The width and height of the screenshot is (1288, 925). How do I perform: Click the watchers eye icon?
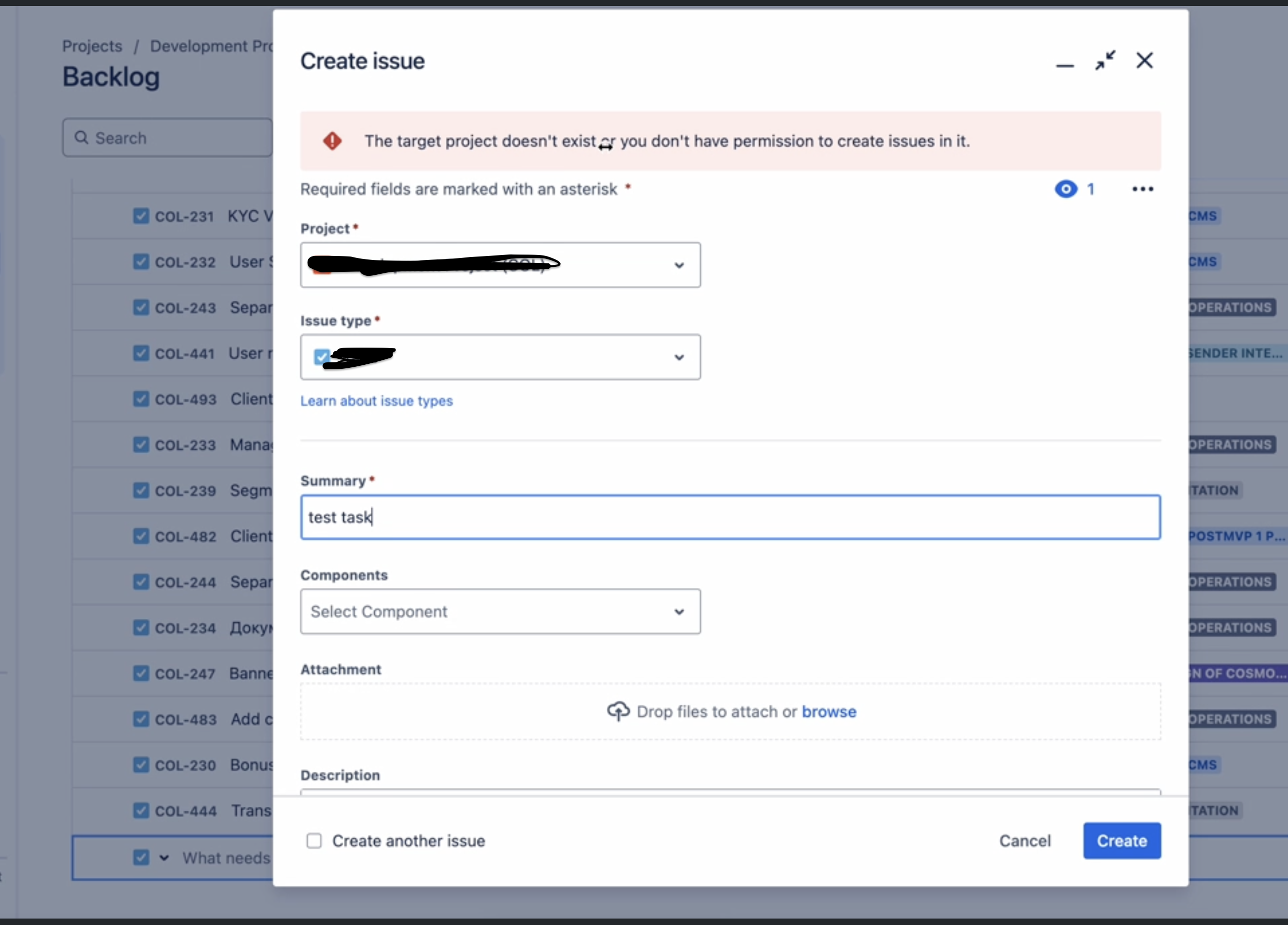click(x=1065, y=189)
